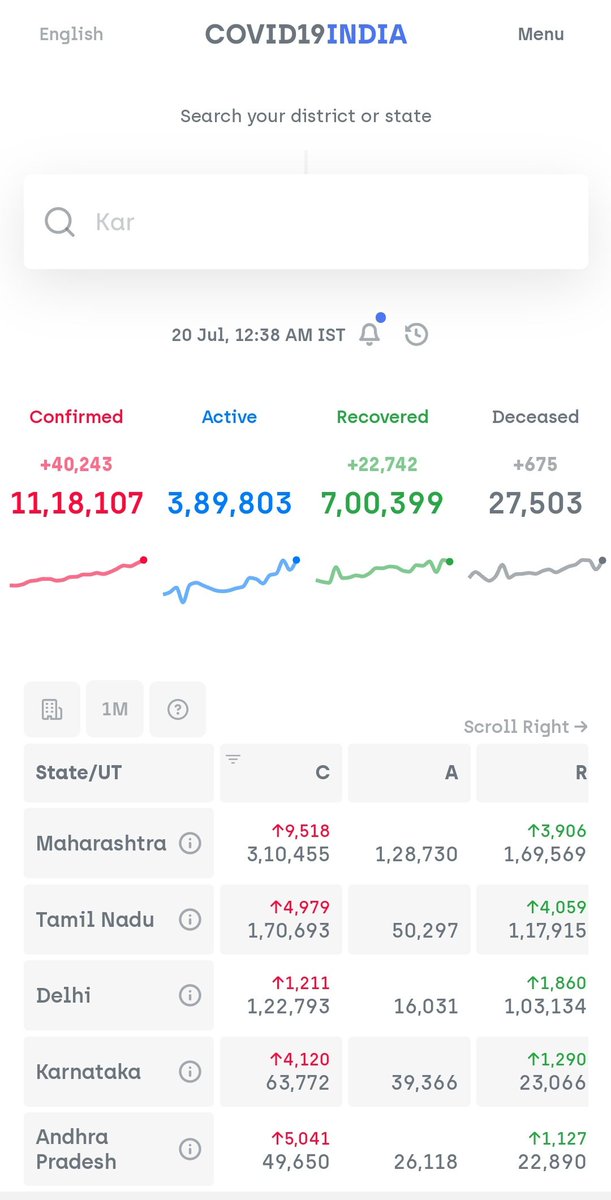Show info for Karnataka

pos(189,1071)
